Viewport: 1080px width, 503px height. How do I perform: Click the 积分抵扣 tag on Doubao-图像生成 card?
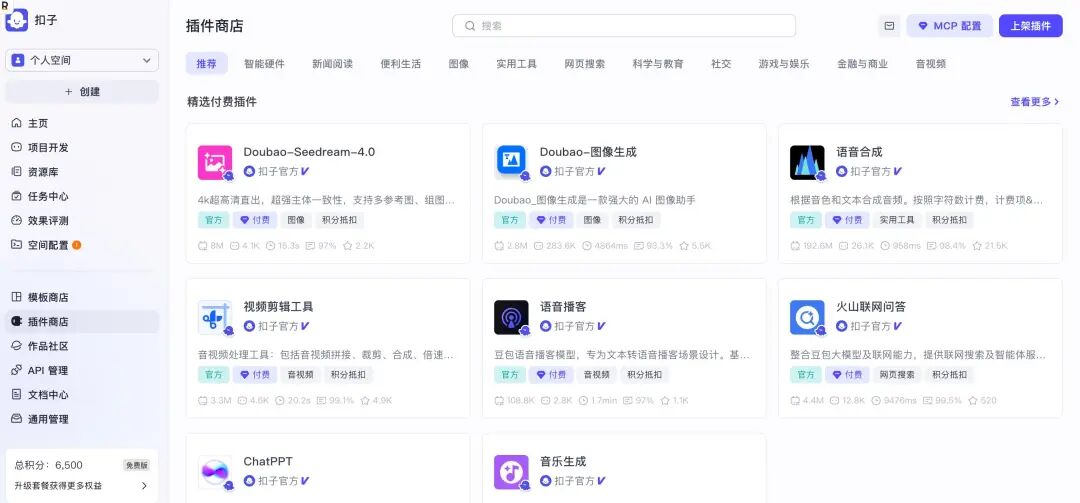634,220
